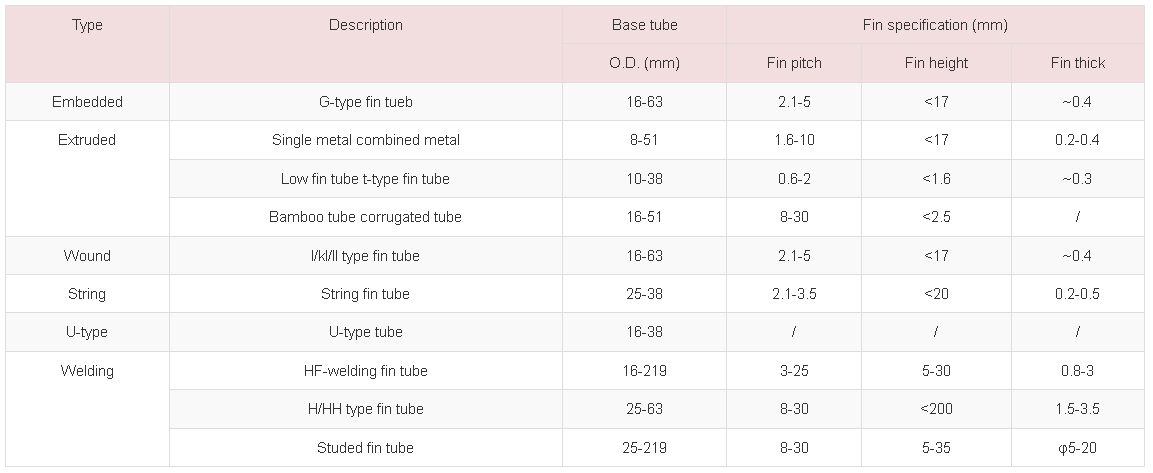1153x473 pixels.
Task: Click HF-welding fin tube cell
Action: point(365,371)
